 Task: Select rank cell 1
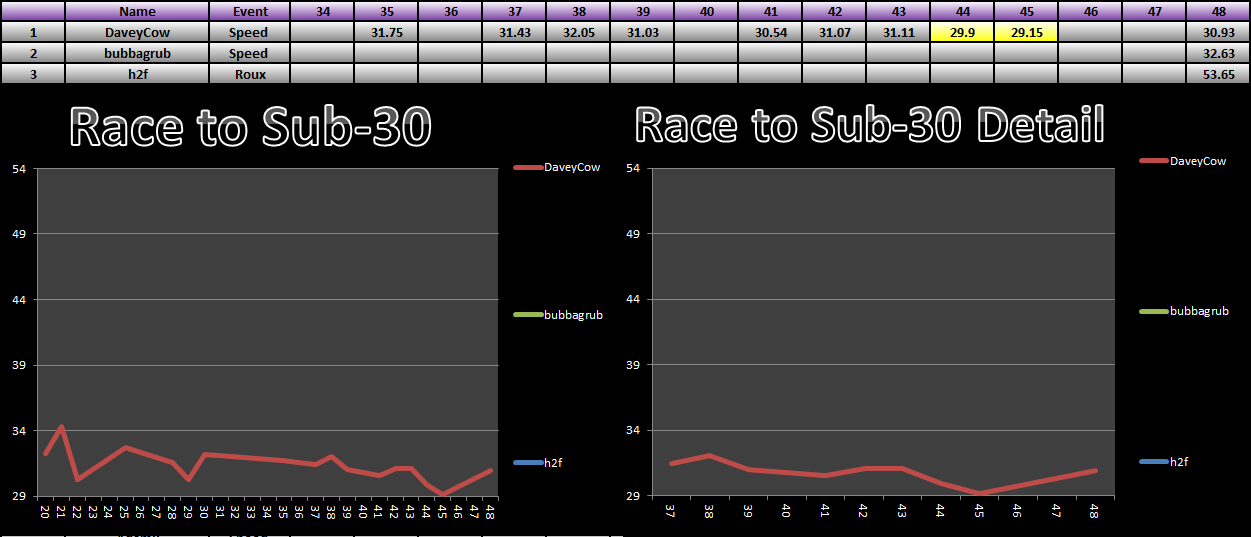pos(33,32)
